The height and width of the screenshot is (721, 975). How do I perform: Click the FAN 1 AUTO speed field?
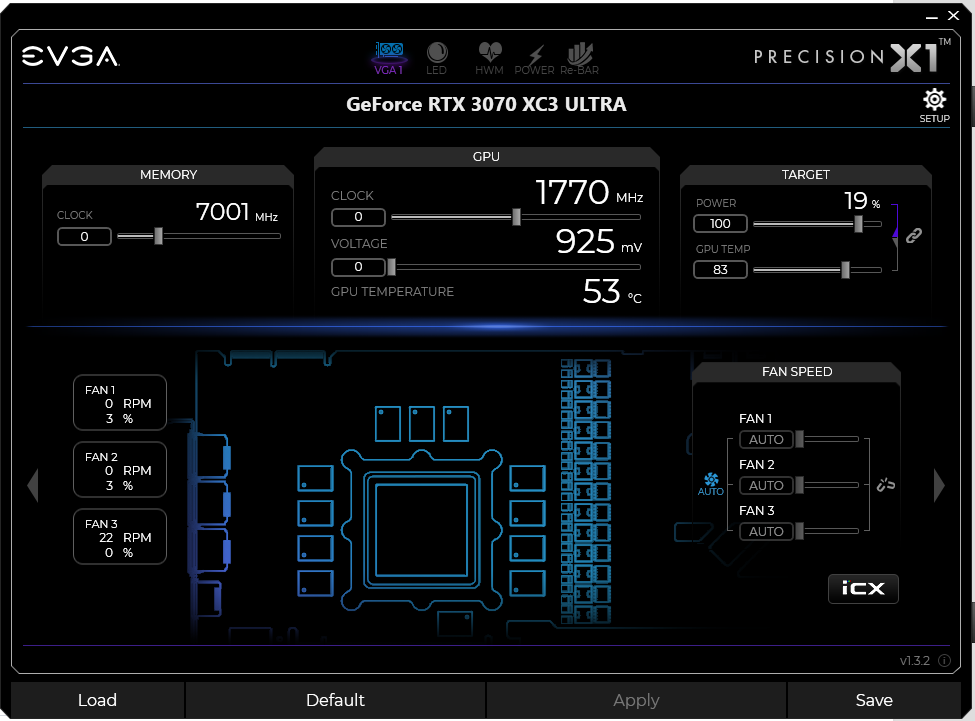coord(766,439)
